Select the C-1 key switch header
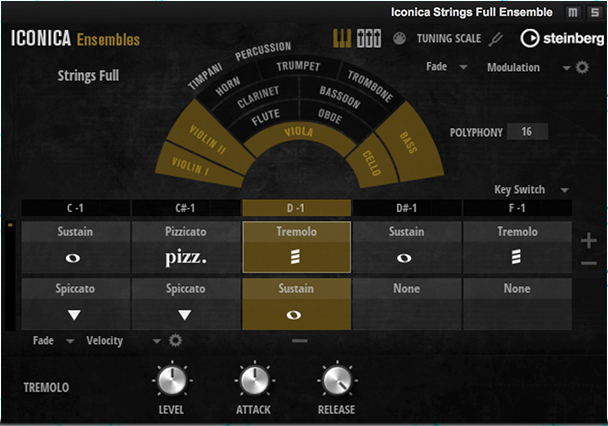Image resolution: width=608 pixels, height=426 pixels. click(x=76, y=208)
